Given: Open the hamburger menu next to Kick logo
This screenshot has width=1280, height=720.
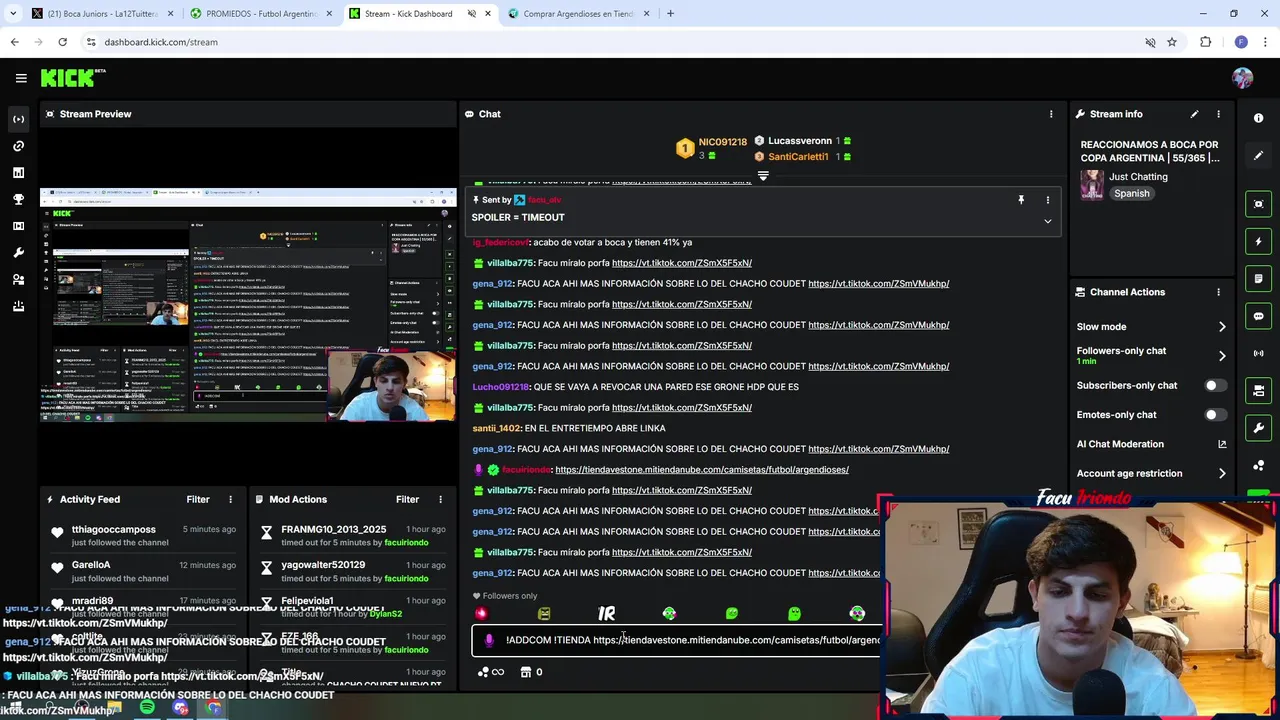Looking at the screenshot, I should click(x=21, y=78).
